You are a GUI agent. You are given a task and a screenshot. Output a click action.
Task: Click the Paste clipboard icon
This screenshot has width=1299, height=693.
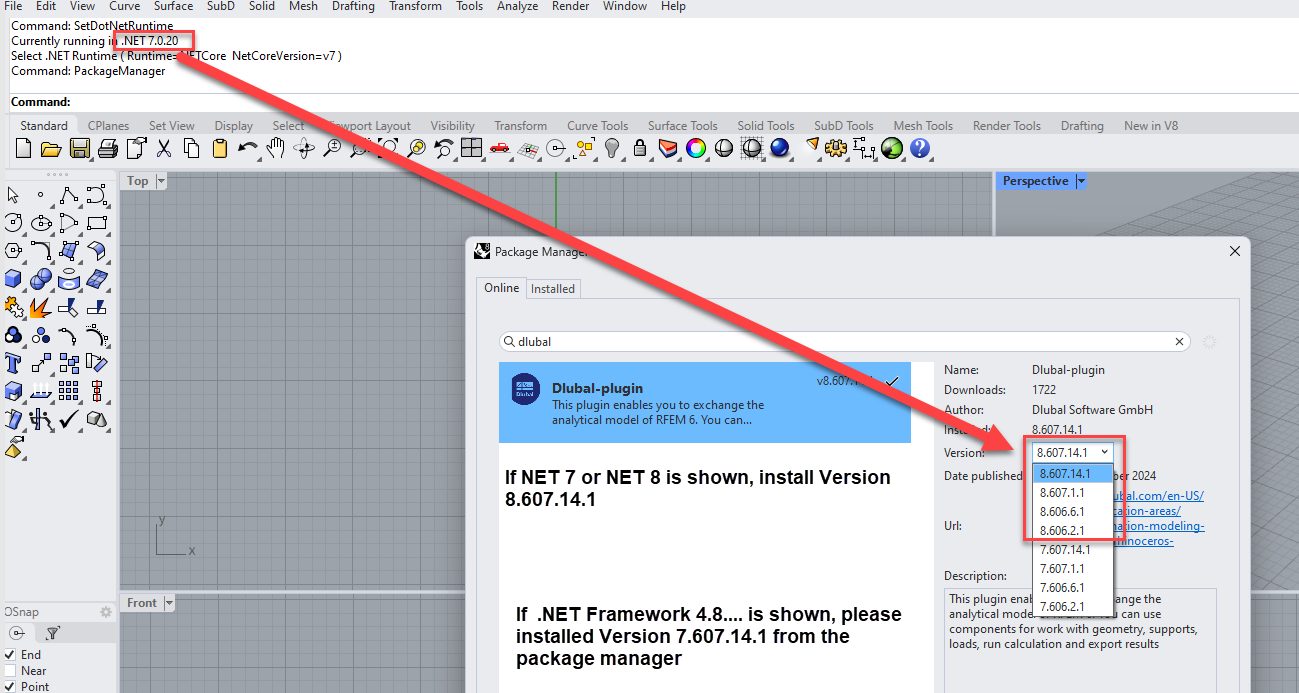click(x=220, y=149)
